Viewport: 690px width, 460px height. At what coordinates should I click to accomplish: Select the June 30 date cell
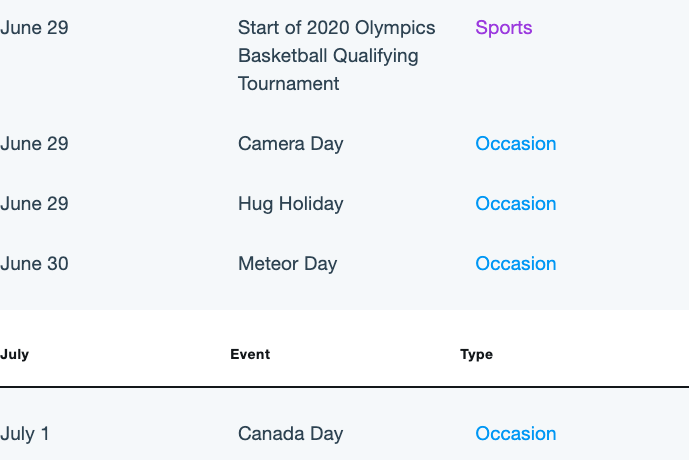pos(34,264)
